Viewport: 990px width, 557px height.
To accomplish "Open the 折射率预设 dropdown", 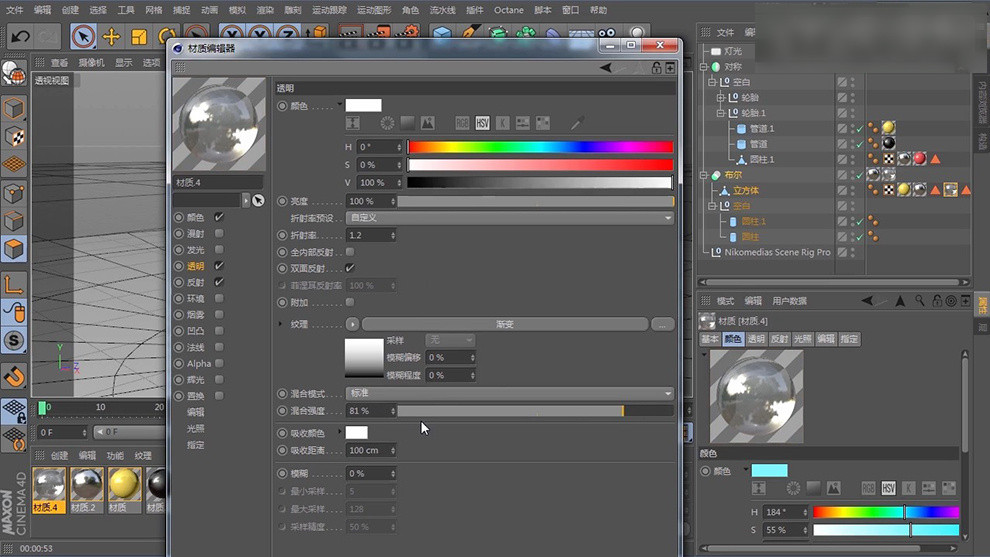I will [510, 217].
